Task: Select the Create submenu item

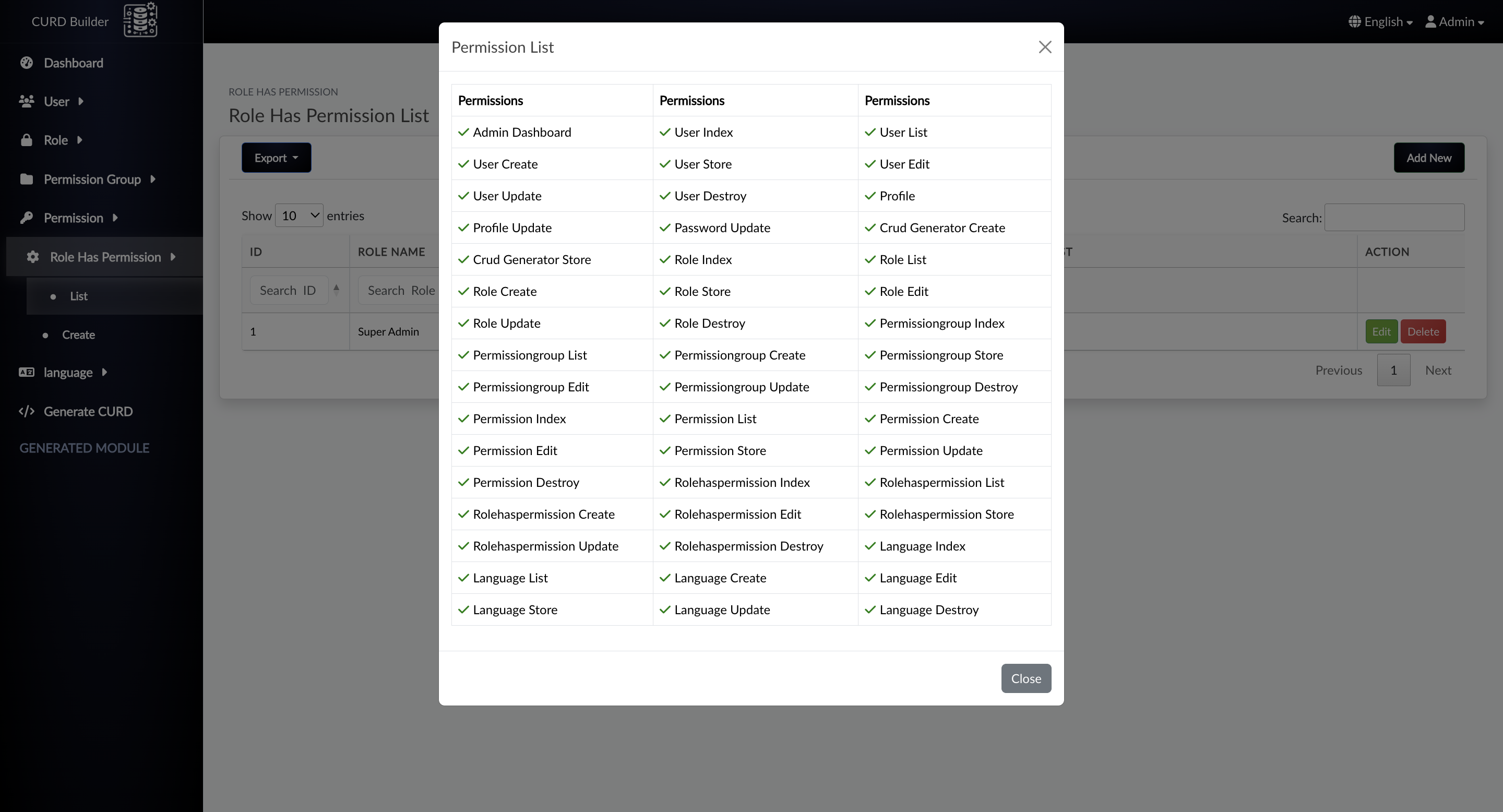Action: 79,335
